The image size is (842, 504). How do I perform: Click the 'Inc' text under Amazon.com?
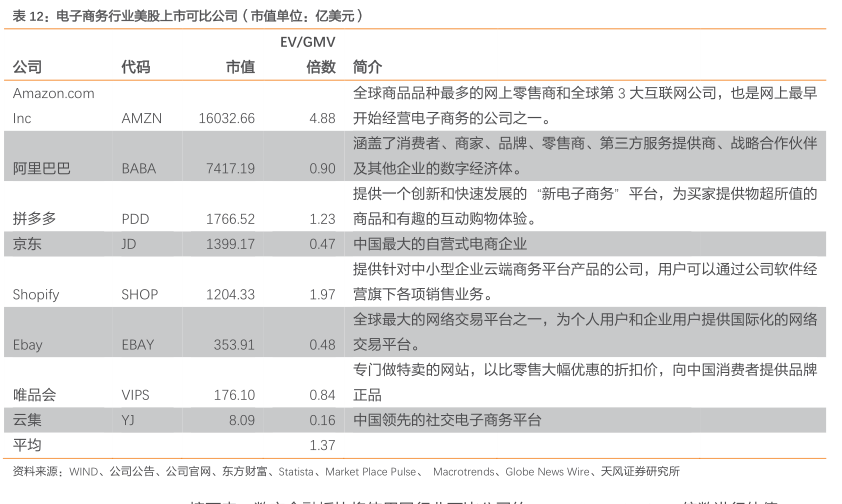pyautogui.click(x=22, y=118)
